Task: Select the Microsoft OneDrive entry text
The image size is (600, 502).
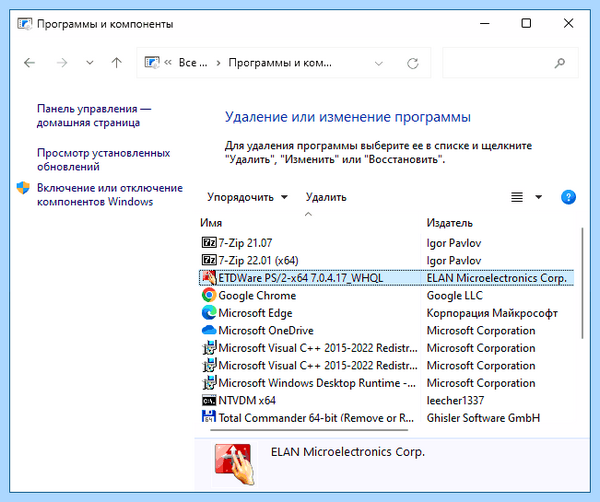Action: click(x=266, y=330)
